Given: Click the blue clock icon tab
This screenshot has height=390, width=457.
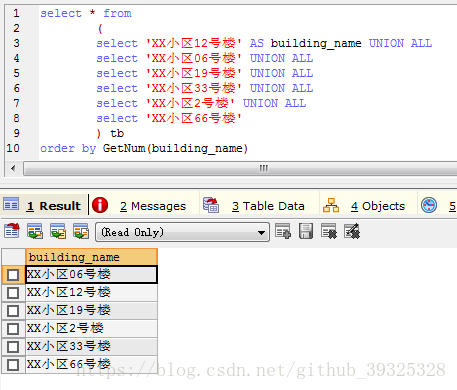Looking at the screenshot, I should coord(429,205).
